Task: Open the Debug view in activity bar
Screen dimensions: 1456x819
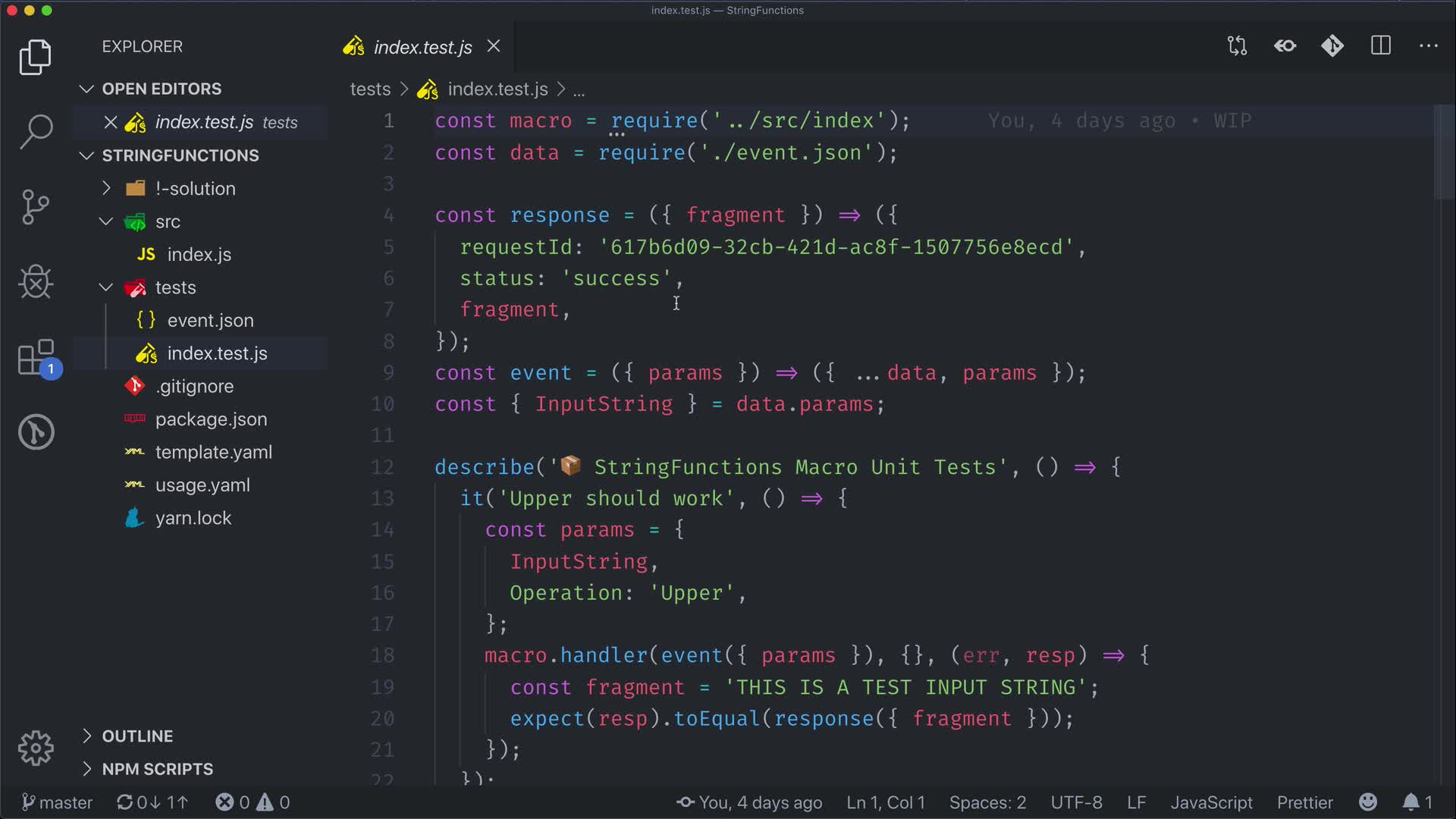Action: coord(36,282)
